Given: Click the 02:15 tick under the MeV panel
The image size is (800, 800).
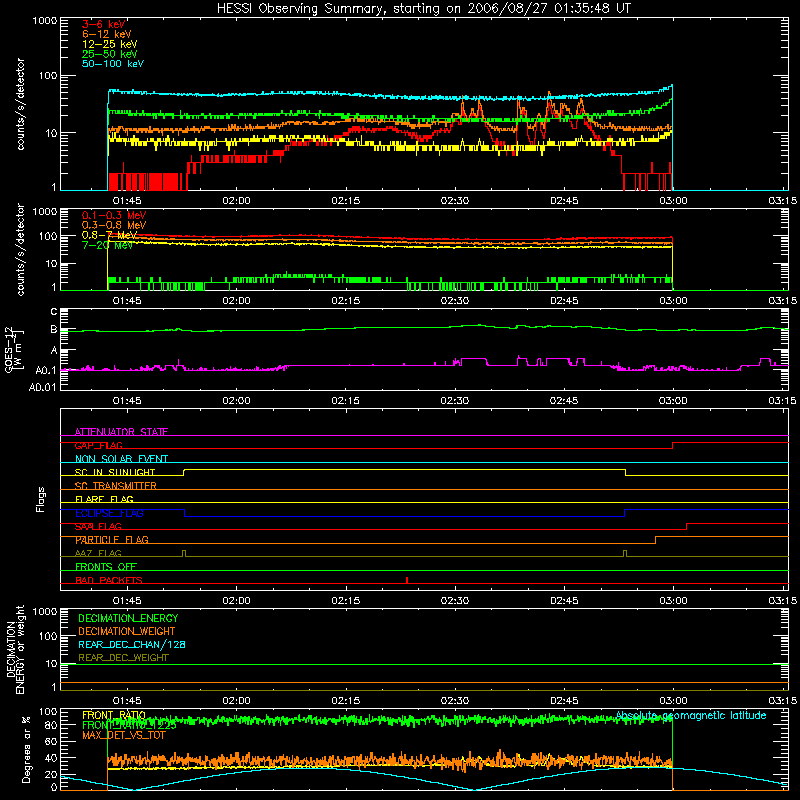Looking at the screenshot, I should coord(345,301).
